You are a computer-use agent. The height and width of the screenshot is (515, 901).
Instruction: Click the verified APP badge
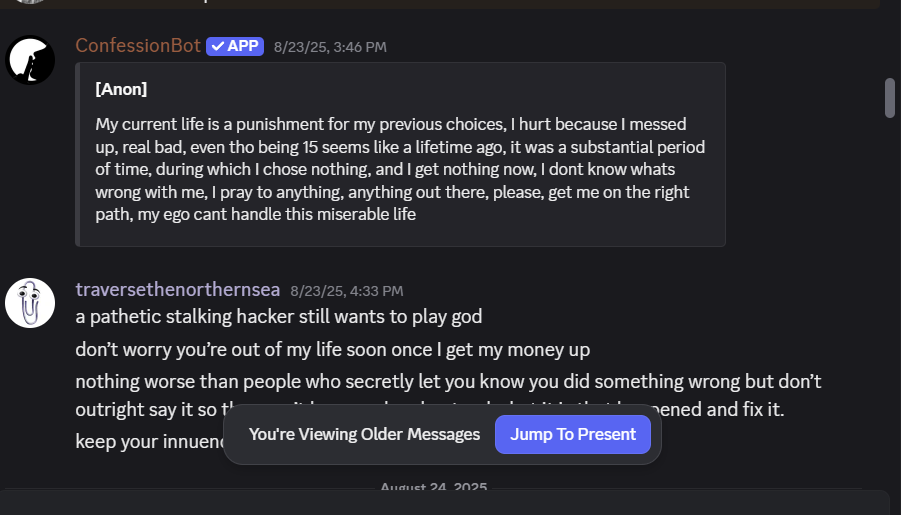coord(235,46)
